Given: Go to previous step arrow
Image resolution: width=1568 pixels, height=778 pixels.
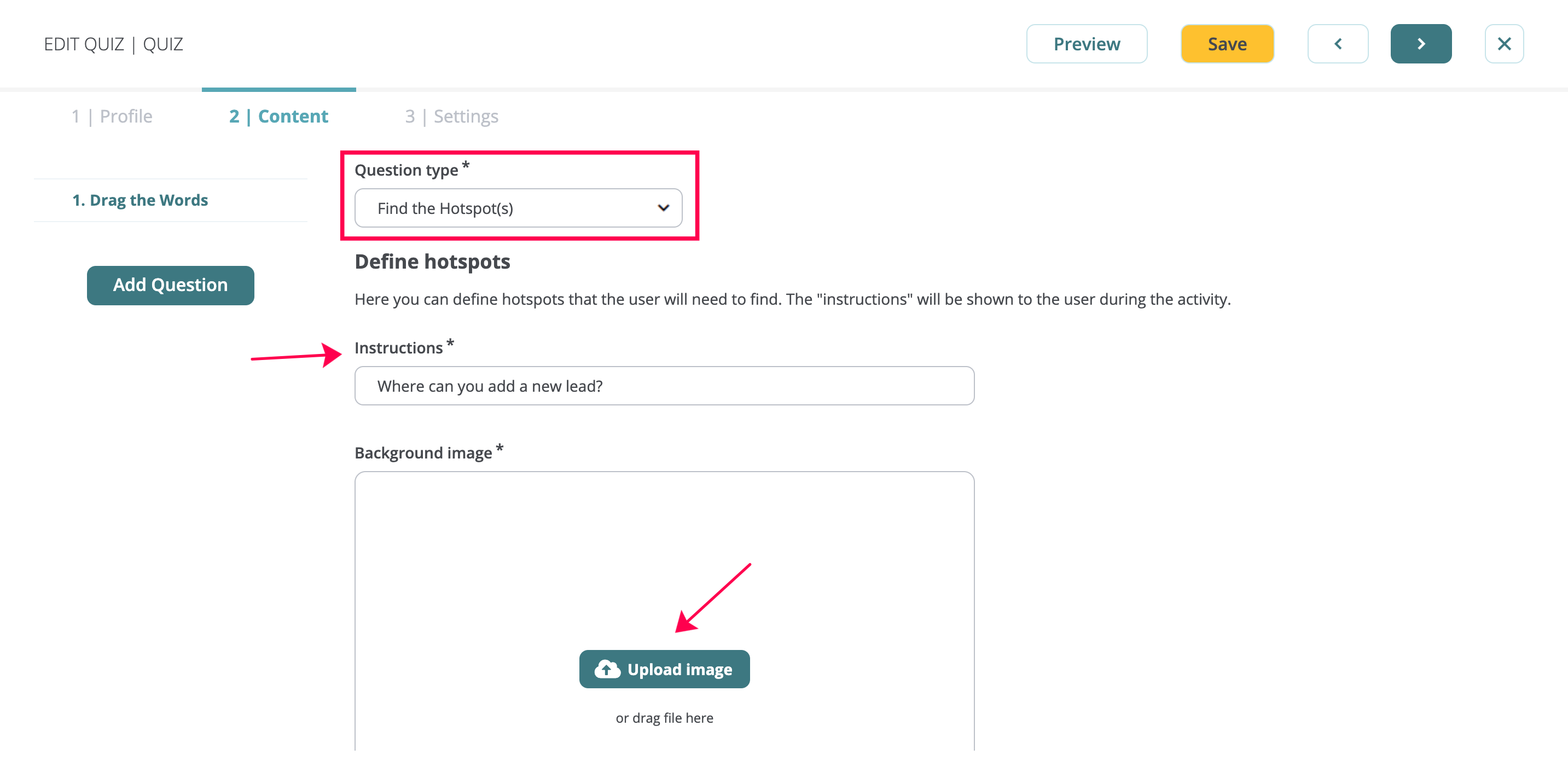Looking at the screenshot, I should [1337, 44].
